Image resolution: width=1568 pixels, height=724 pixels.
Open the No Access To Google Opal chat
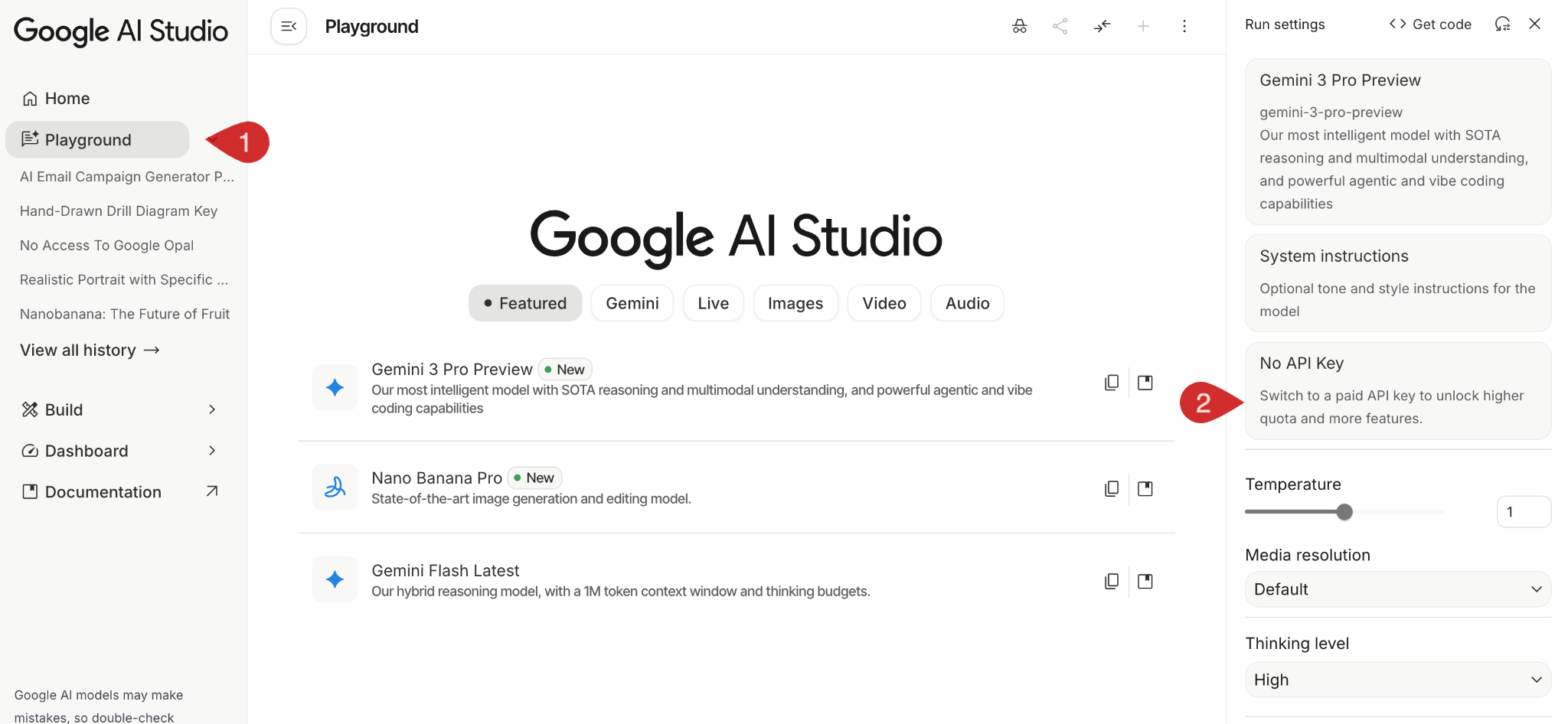(106, 246)
